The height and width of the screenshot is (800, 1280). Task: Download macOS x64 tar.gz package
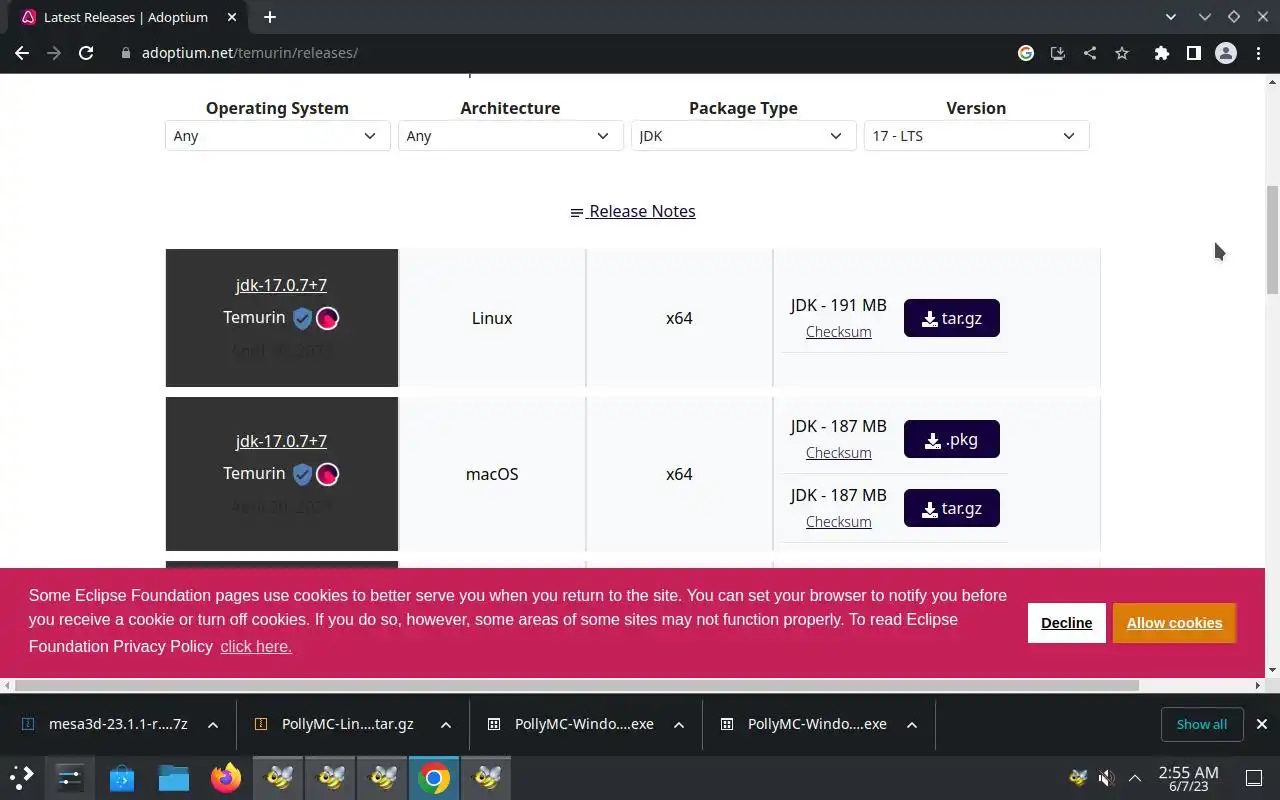952,508
